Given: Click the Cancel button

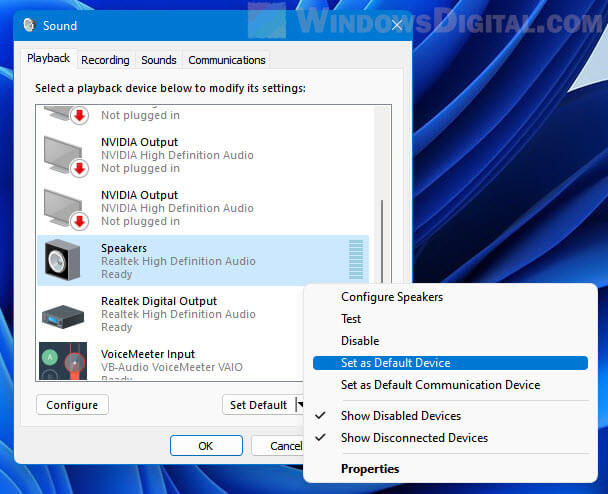Looking at the screenshot, I should (278, 446).
